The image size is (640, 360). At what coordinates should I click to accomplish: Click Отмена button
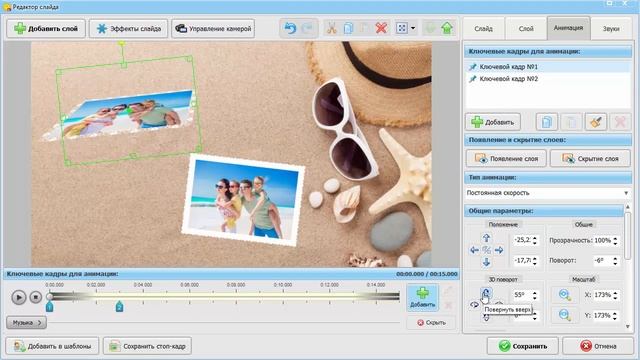tap(598, 346)
